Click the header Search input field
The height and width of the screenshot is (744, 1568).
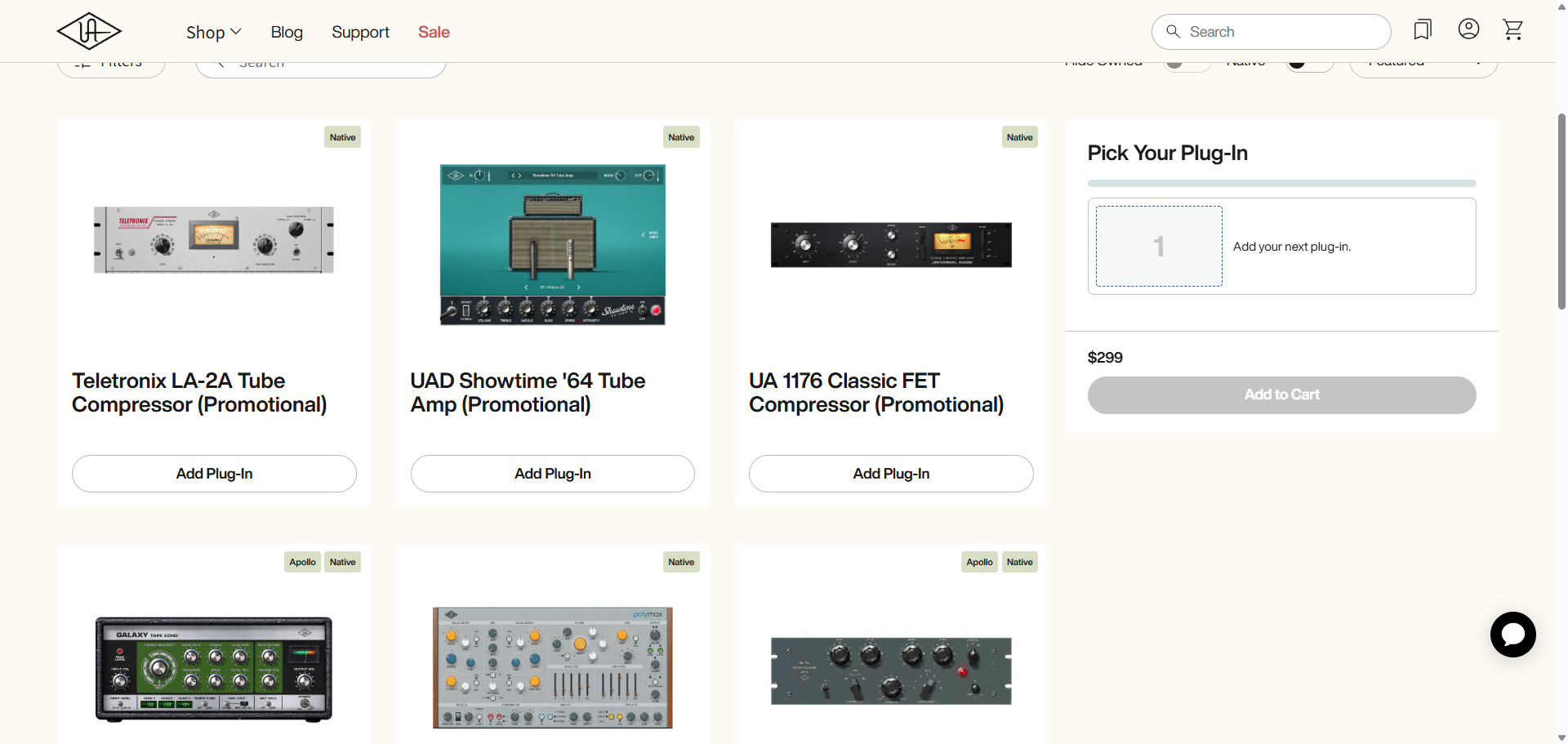[1282, 32]
